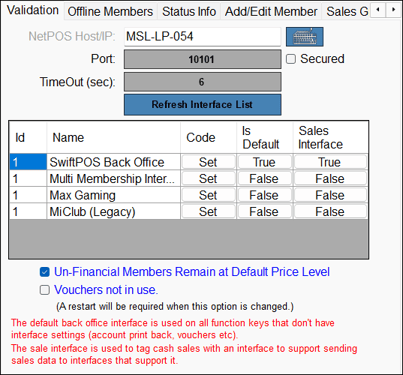Image resolution: width=403 pixels, height=375 pixels.
Task: Select the MiClub (Legacy) name cell
Action: (114, 211)
